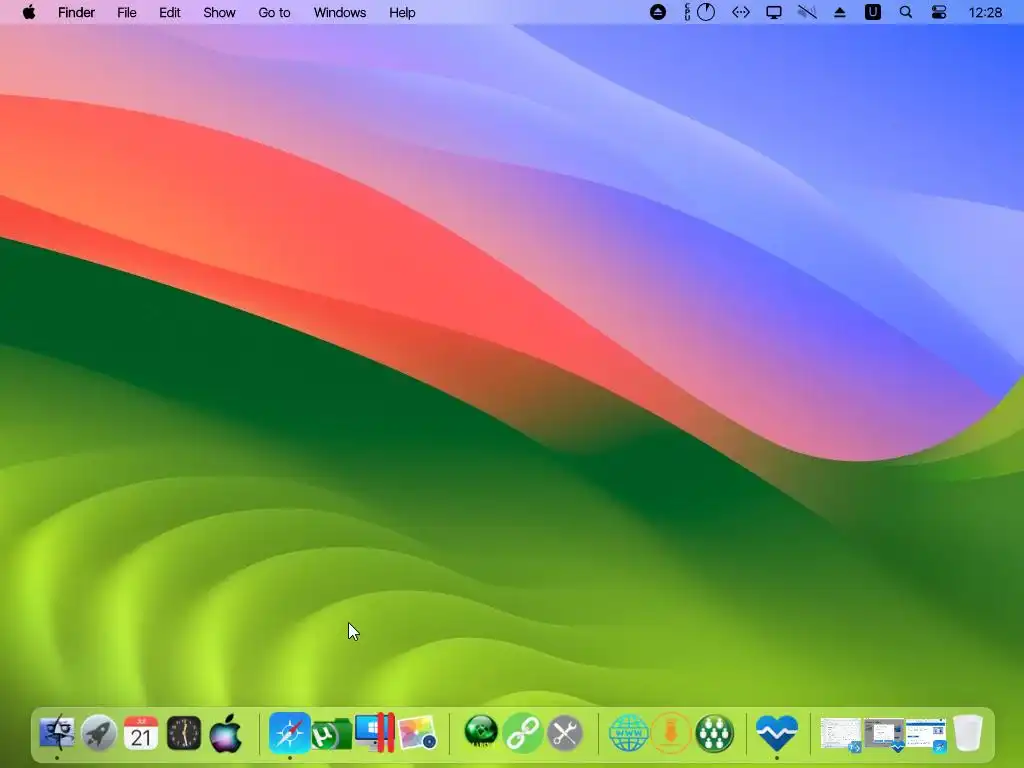Image resolution: width=1024 pixels, height=768 pixels.
Task: Open the black U icon in menu bar
Action: tap(872, 12)
